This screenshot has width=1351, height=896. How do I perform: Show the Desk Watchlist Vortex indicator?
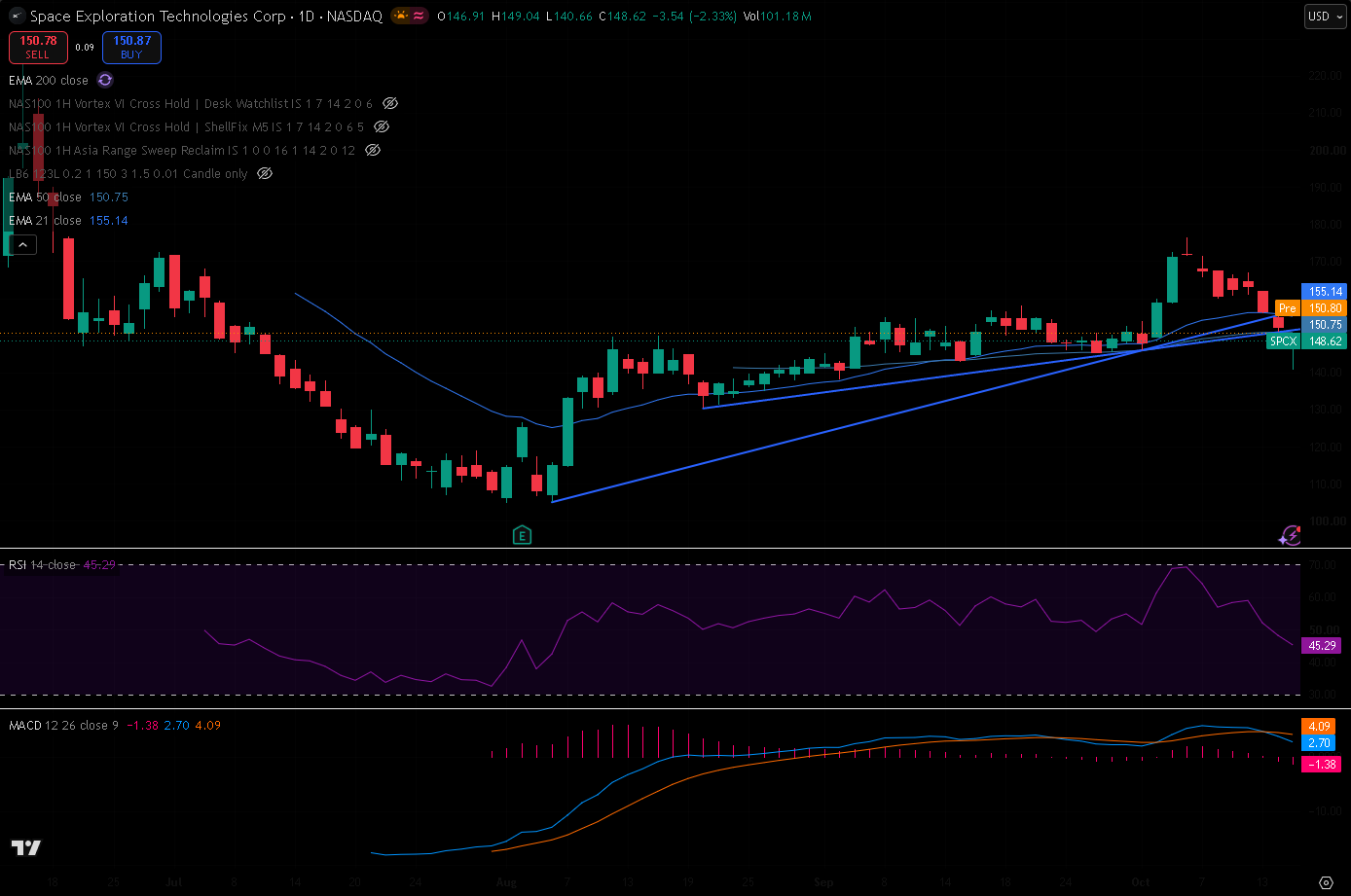[x=390, y=103]
